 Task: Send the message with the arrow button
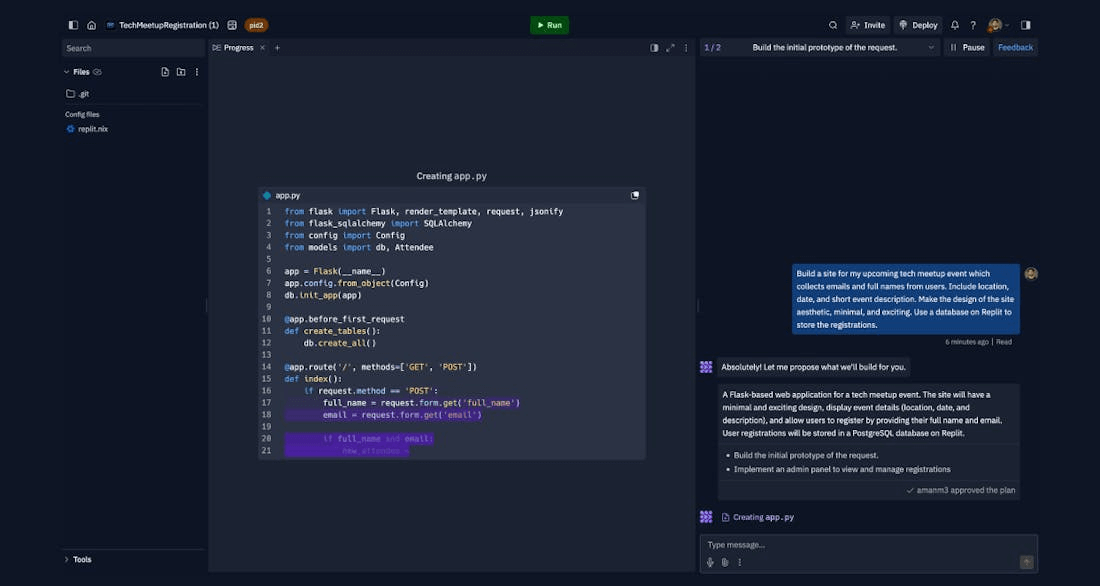pyautogui.click(x=1026, y=562)
